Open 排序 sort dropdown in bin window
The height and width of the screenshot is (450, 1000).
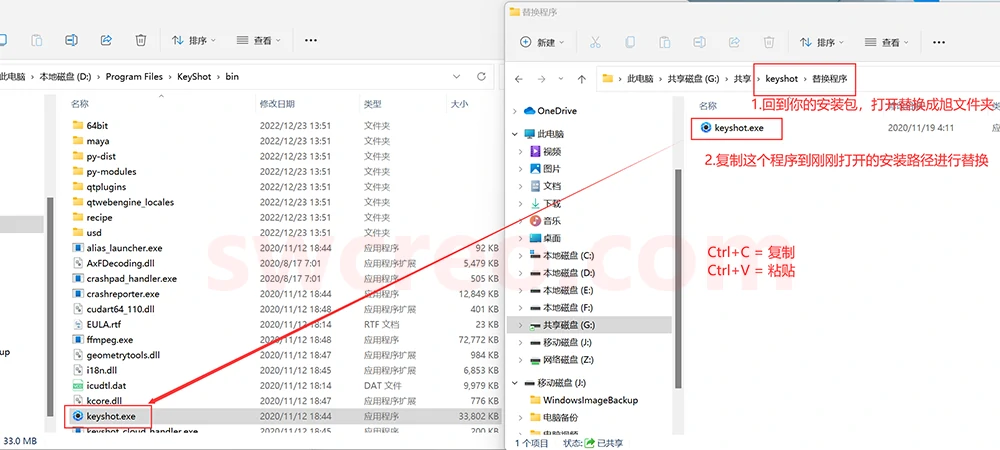[x=194, y=40]
